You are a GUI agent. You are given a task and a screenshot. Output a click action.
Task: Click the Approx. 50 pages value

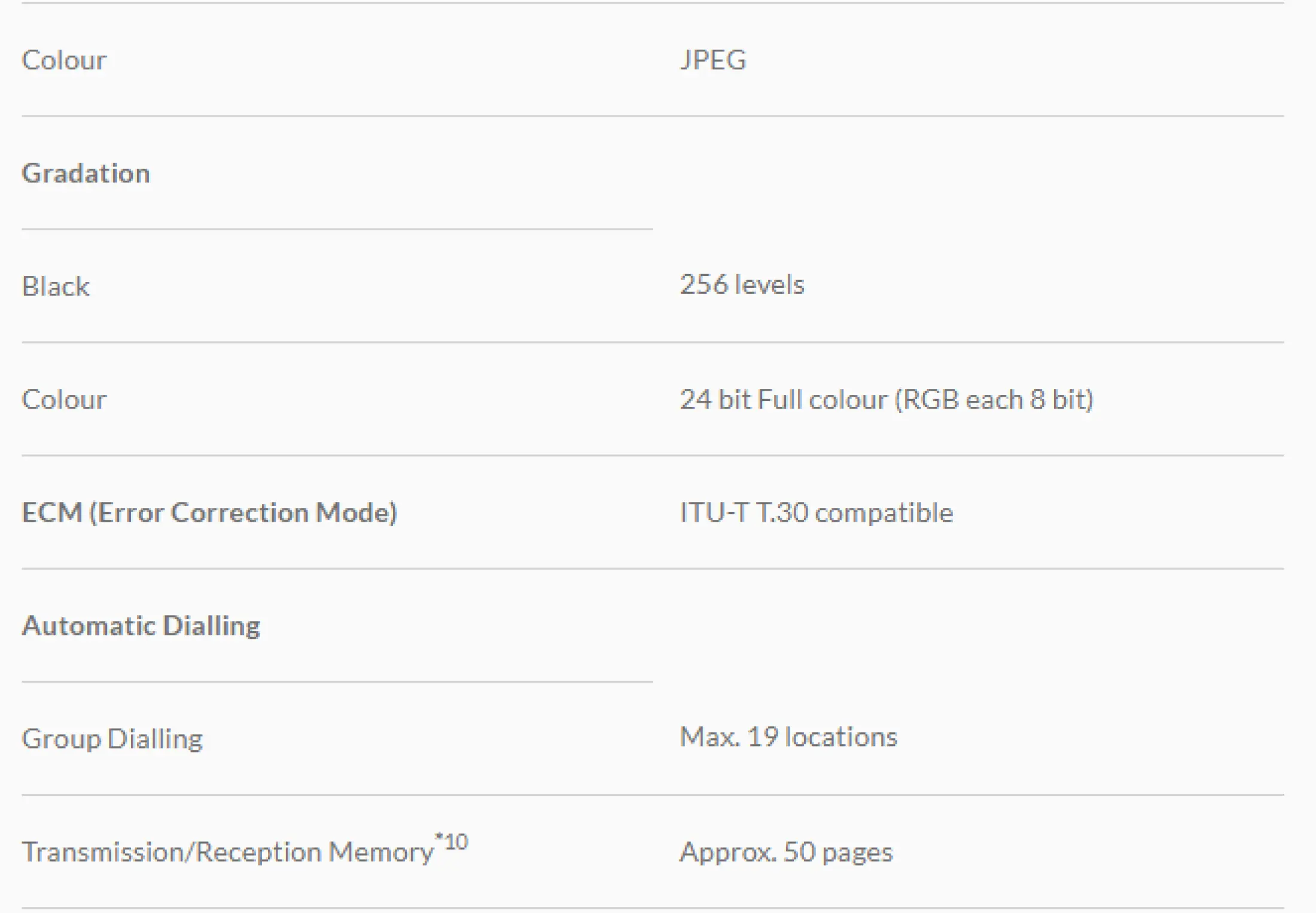coord(786,852)
